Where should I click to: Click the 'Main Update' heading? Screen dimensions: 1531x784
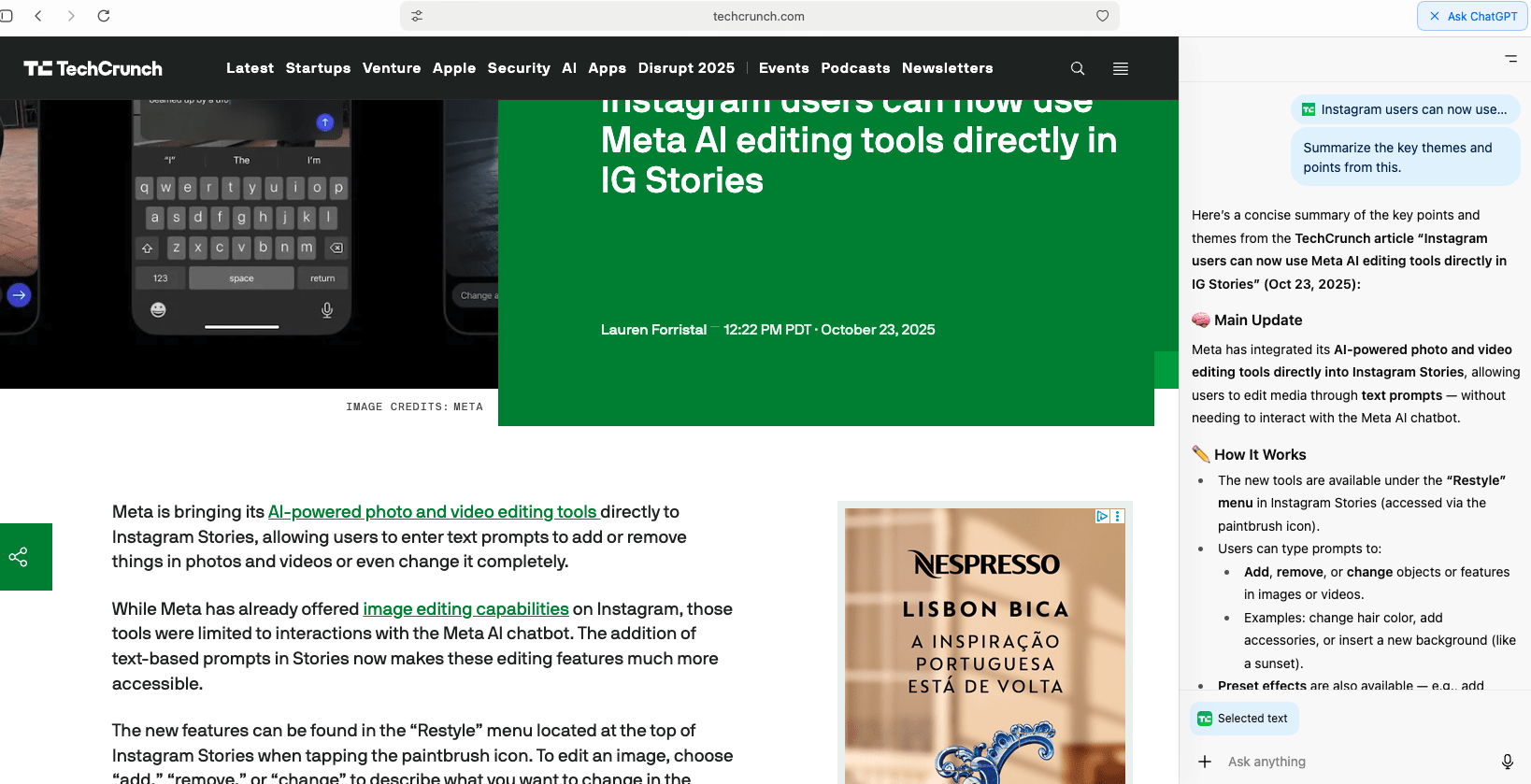(1258, 321)
